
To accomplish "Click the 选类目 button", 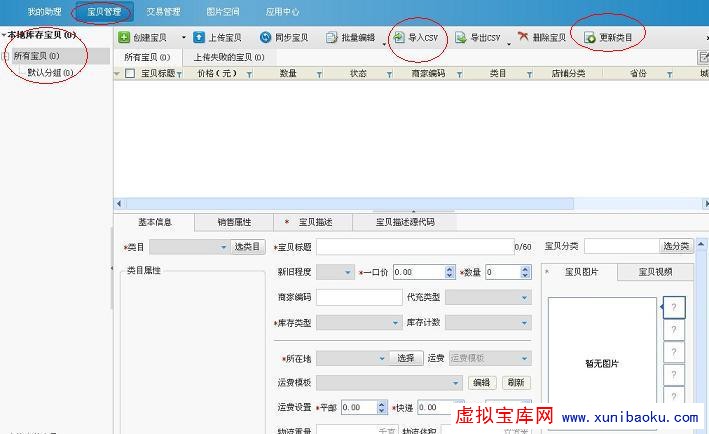I will pyautogui.click(x=247, y=247).
